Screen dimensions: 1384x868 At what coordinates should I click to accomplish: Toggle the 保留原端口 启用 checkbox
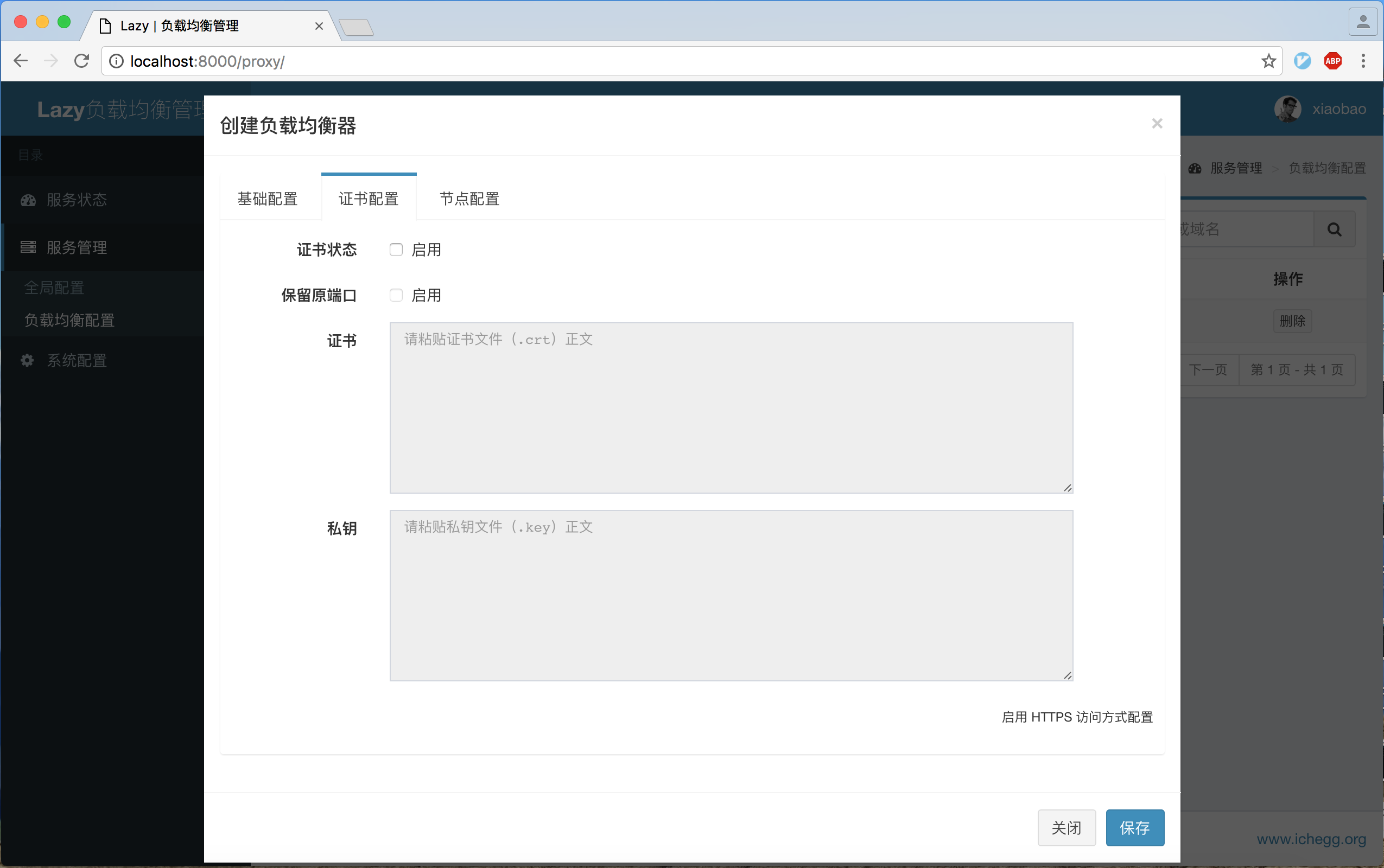[x=396, y=295]
